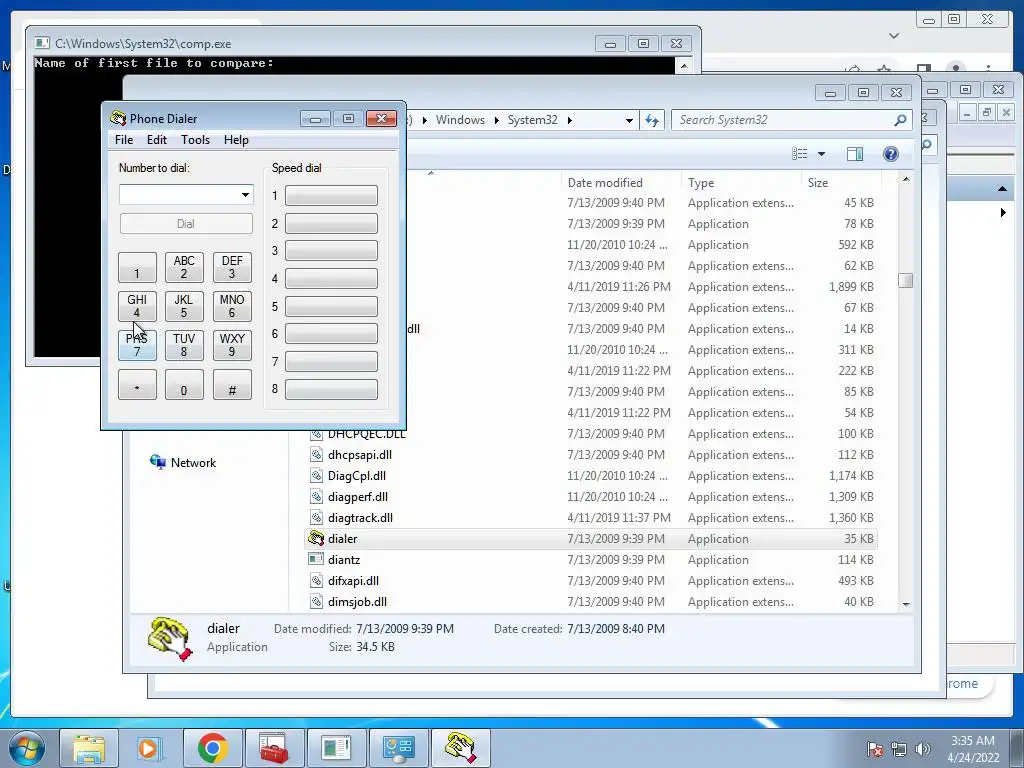Click the ABC 2 keypad button
This screenshot has width=1024, height=768.
coord(184,267)
